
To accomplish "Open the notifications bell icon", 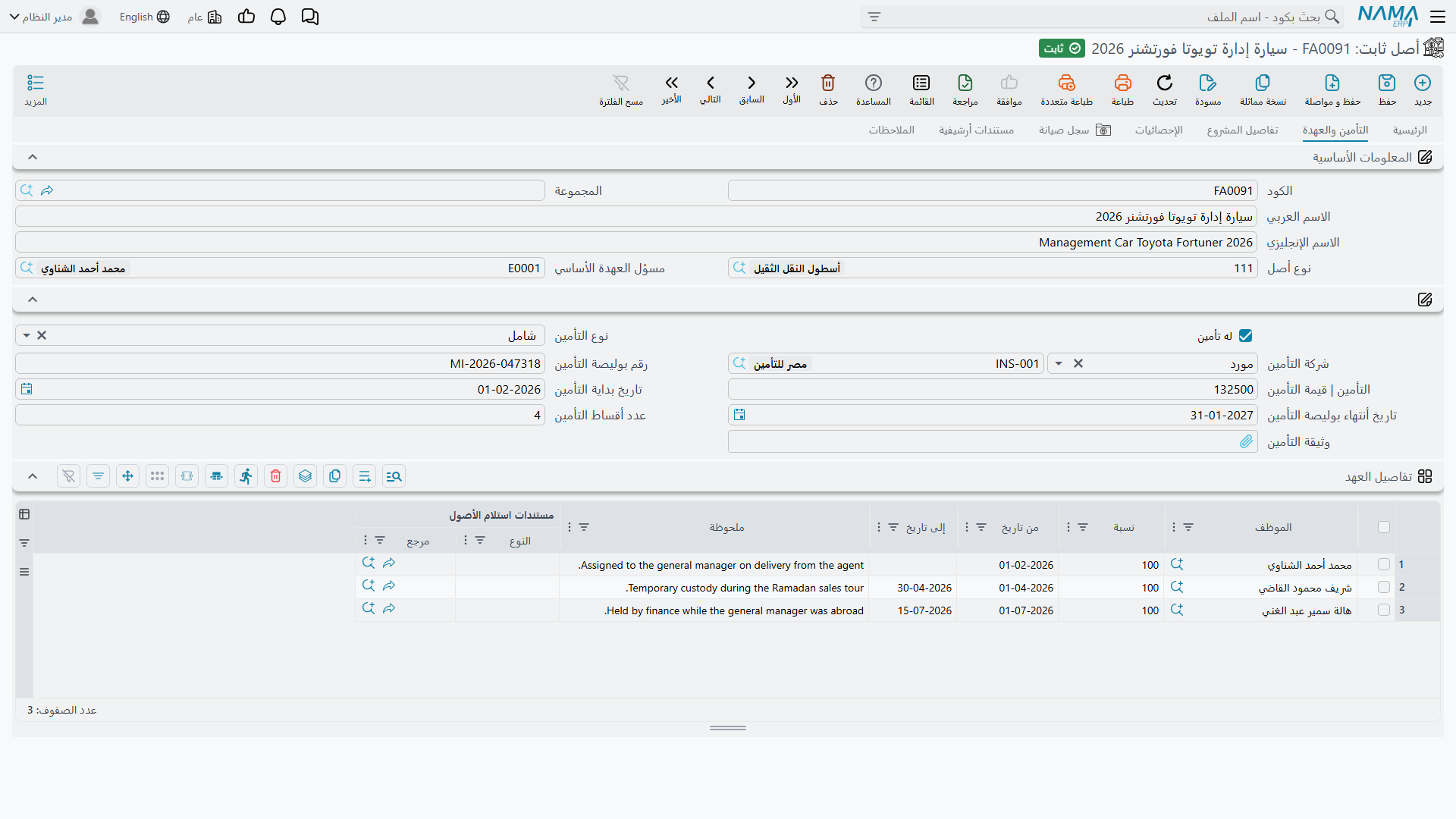I will (278, 17).
